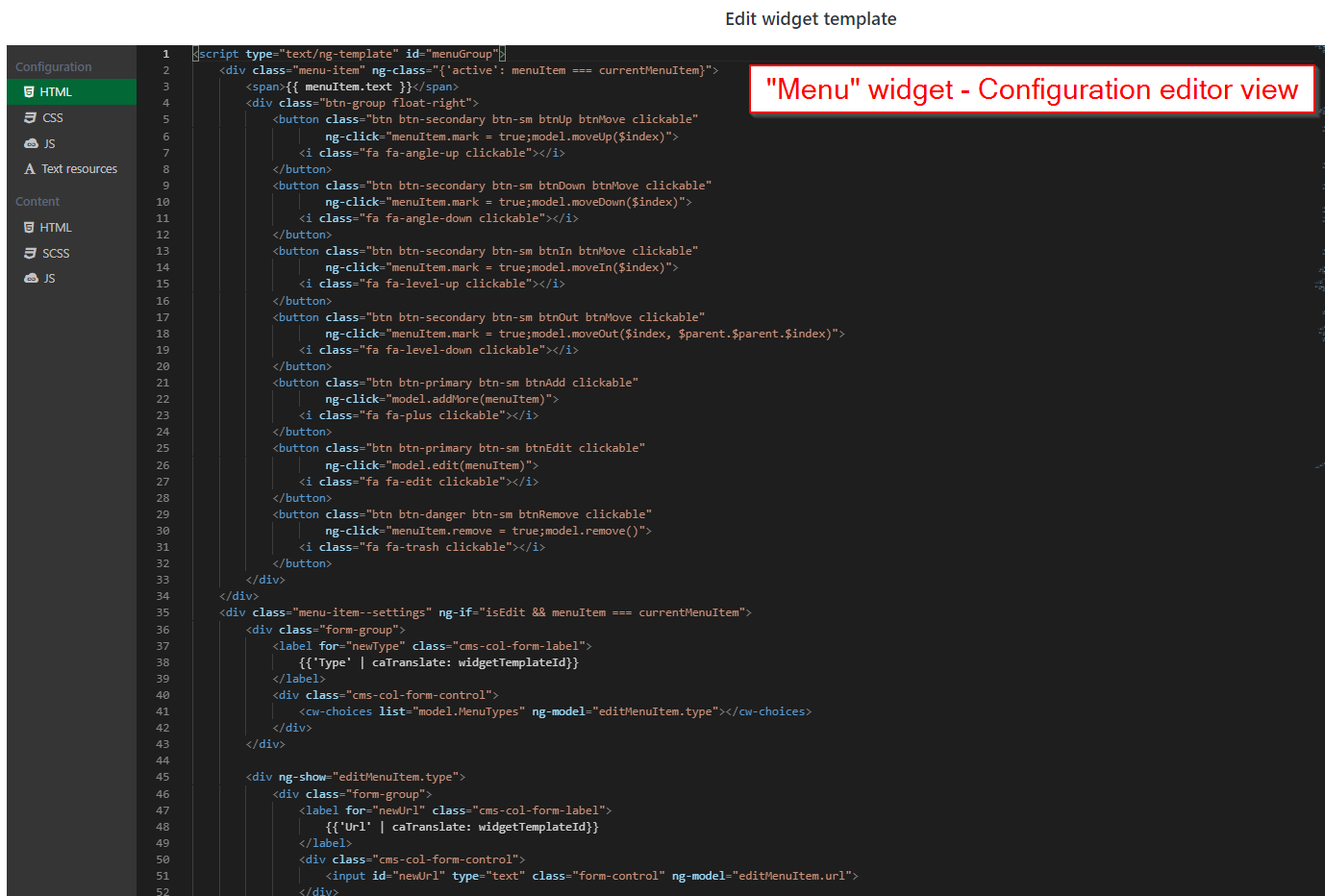This screenshot has width=1325, height=896.
Task: Click the "fa fa-angle-up clickable" icon line
Action: (432, 153)
